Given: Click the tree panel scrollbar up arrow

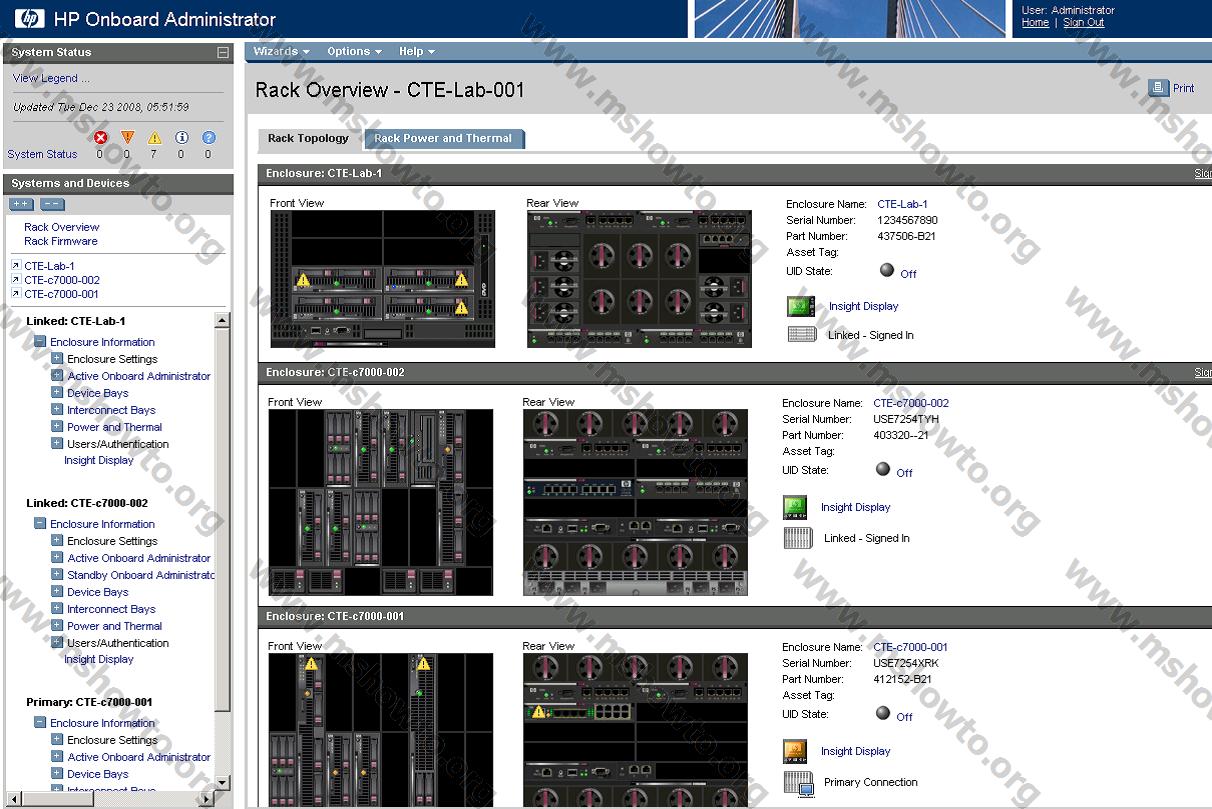Looking at the screenshot, I should coord(222,321).
